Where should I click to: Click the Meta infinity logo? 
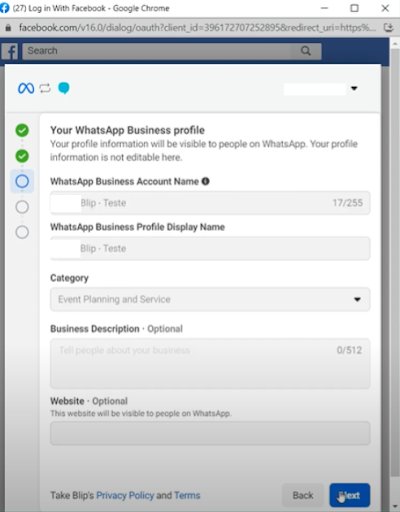[x=26, y=88]
